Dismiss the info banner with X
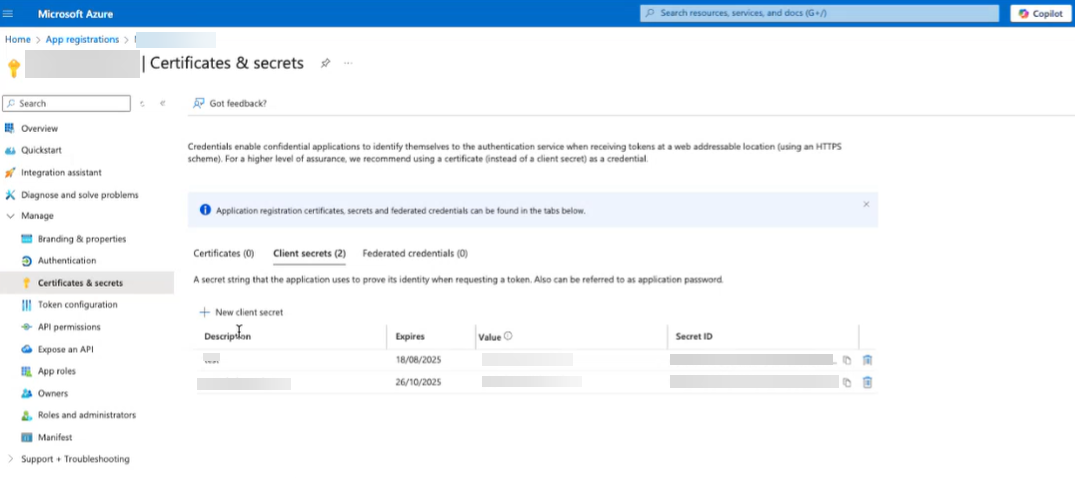 pyautogui.click(x=866, y=204)
